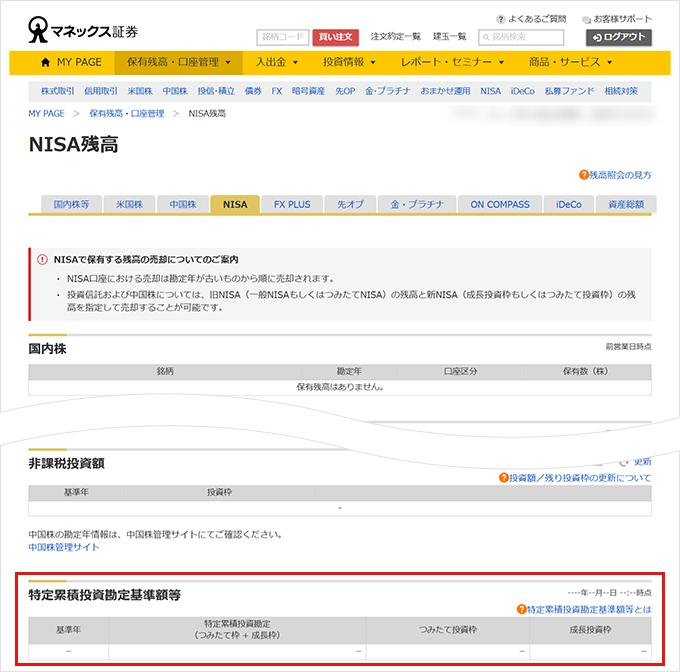Open お客様サポート link
The width and height of the screenshot is (680, 672).
pyautogui.click(x=622, y=19)
